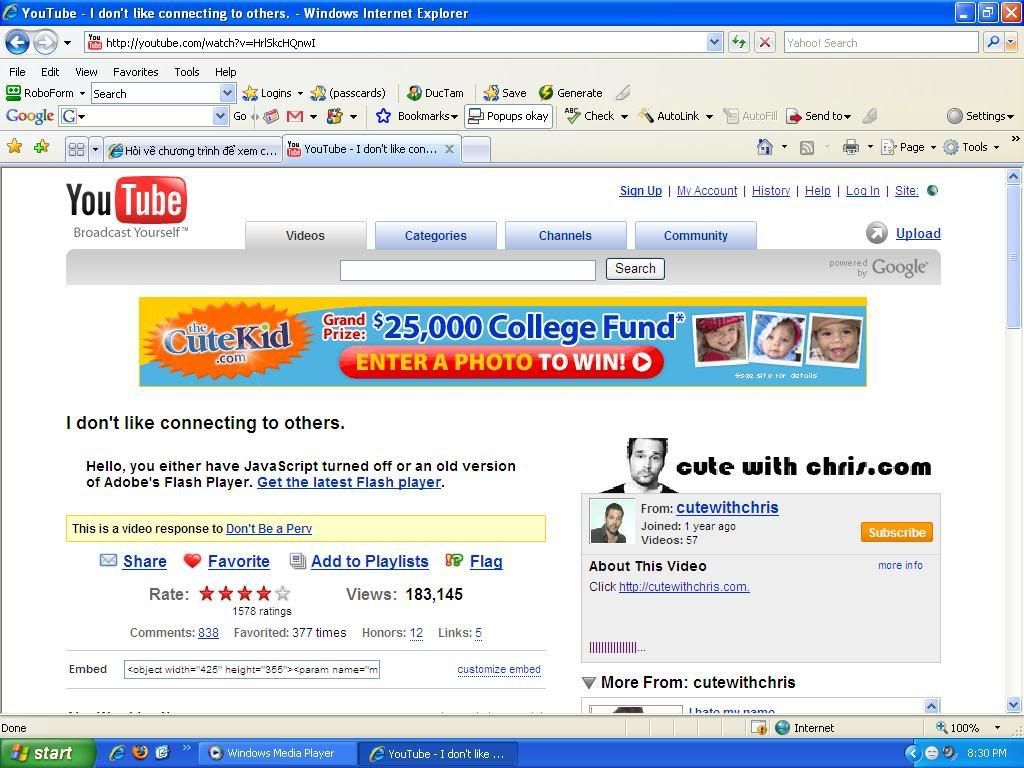Screen dimensions: 1024x768
Task: Click the RoboForm Generate password button
Action: click(570, 93)
